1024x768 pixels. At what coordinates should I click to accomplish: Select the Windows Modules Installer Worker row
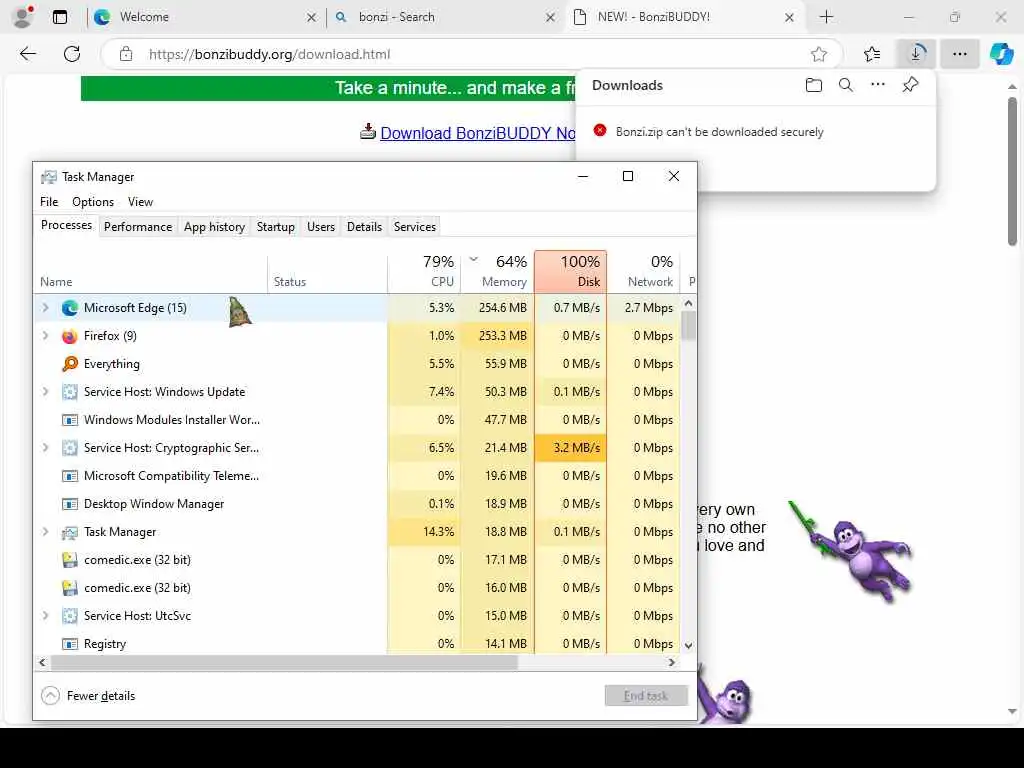(357, 420)
